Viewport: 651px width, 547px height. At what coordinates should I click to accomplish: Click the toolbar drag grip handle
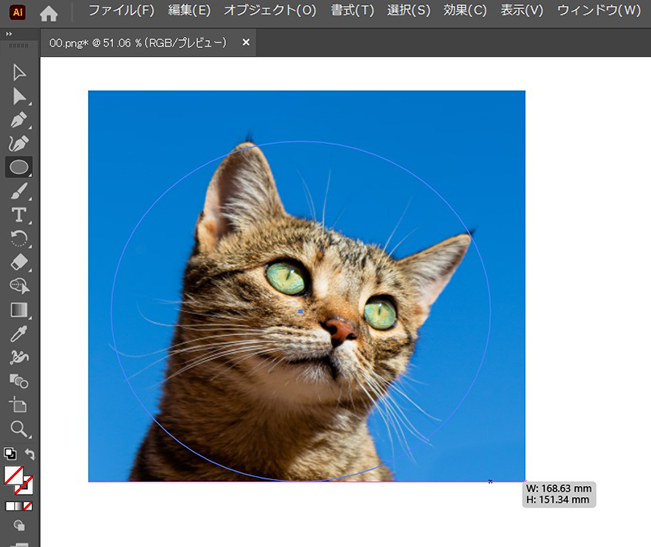coord(19,46)
